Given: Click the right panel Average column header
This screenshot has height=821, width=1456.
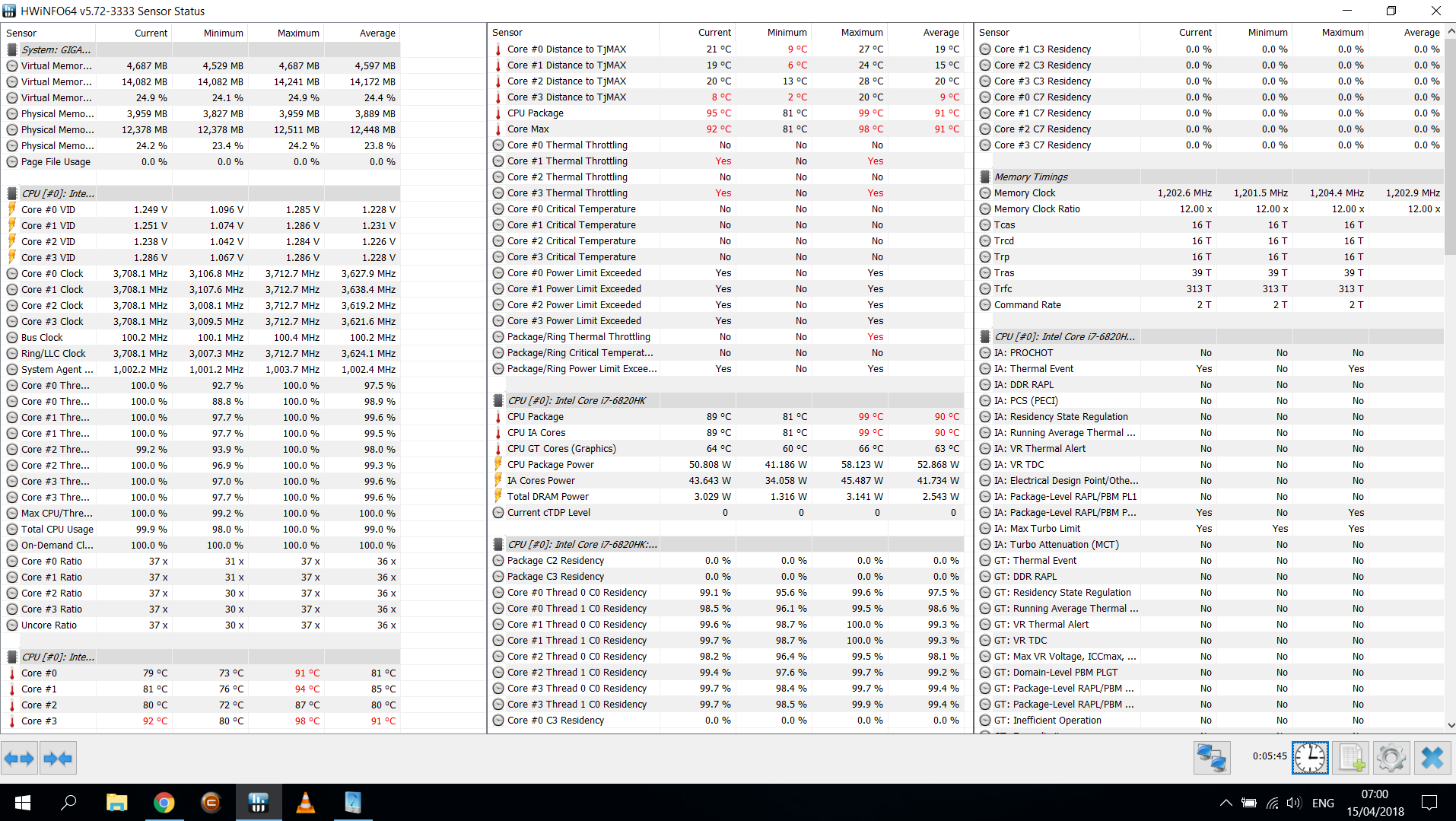Looking at the screenshot, I should click(x=1406, y=33).
